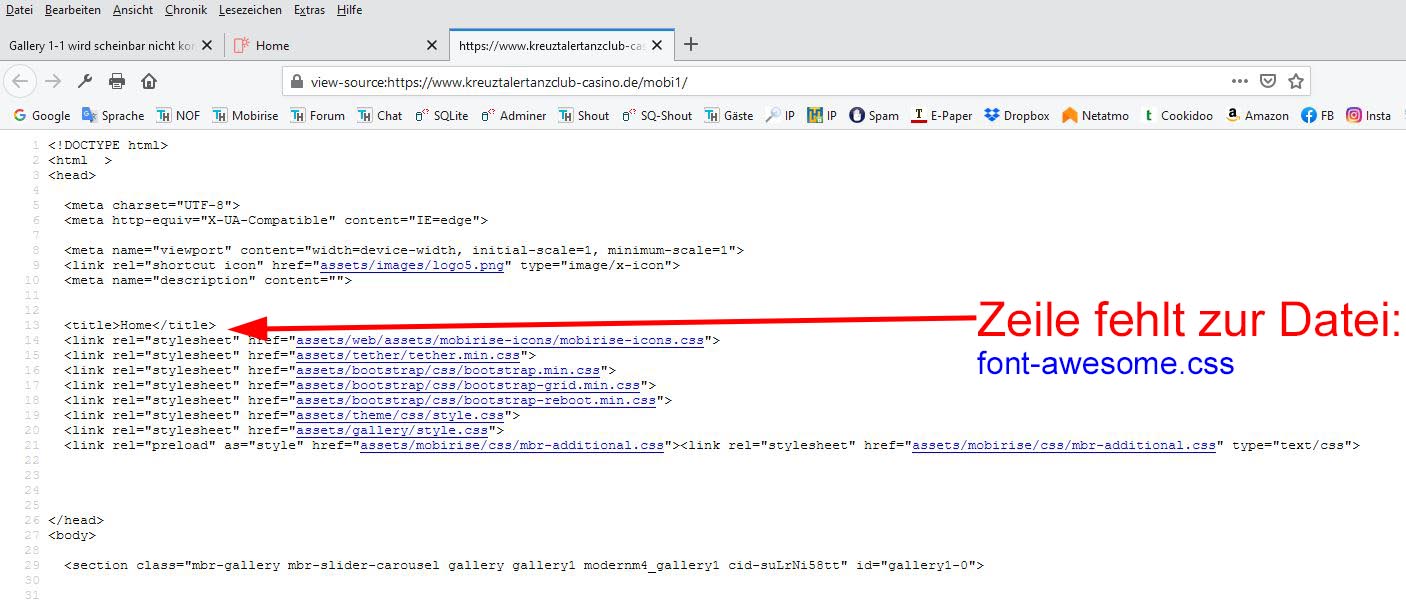Open Chat bookmark
The height and width of the screenshot is (602, 1406).
[x=379, y=115]
